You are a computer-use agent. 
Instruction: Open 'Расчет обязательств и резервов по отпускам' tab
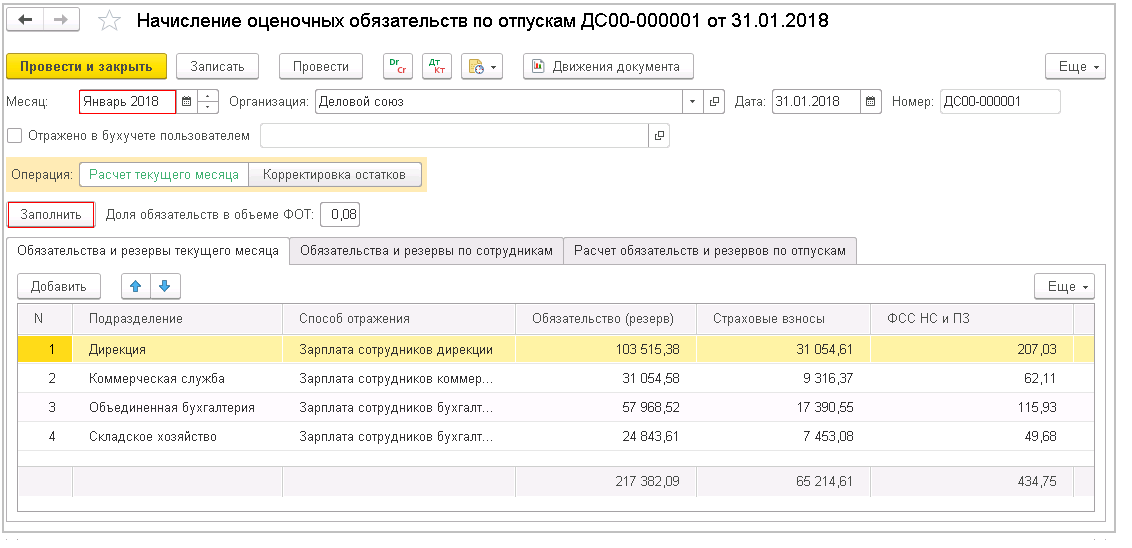[710, 251]
